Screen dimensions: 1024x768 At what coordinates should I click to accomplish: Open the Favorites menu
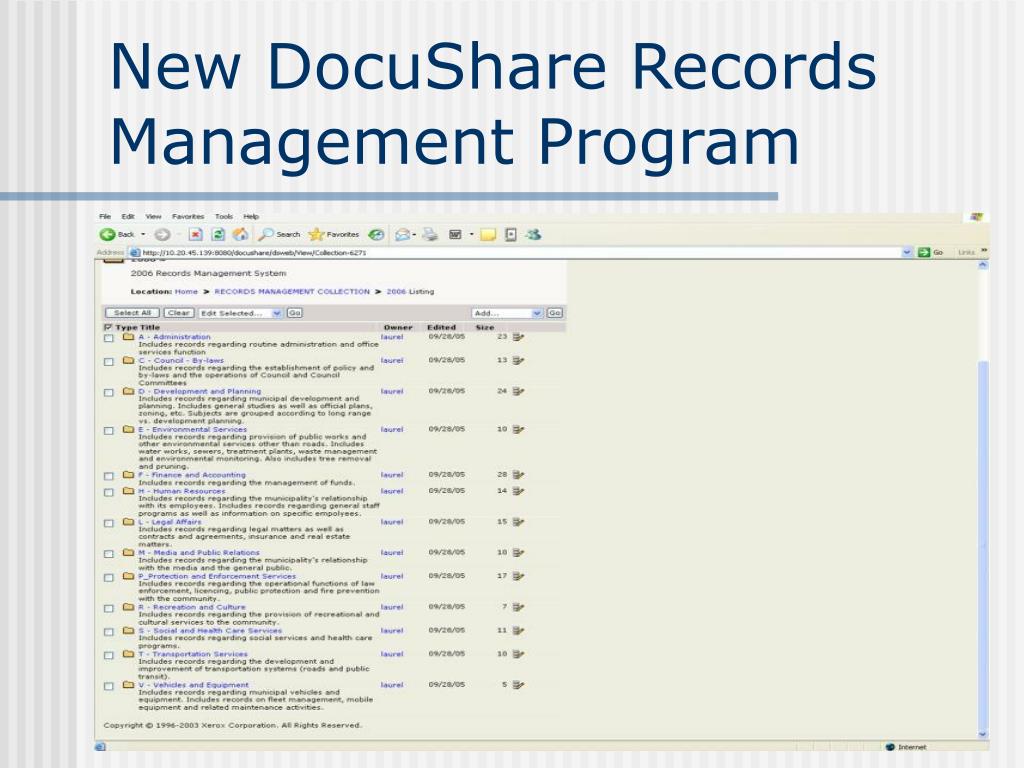tap(188, 216)
